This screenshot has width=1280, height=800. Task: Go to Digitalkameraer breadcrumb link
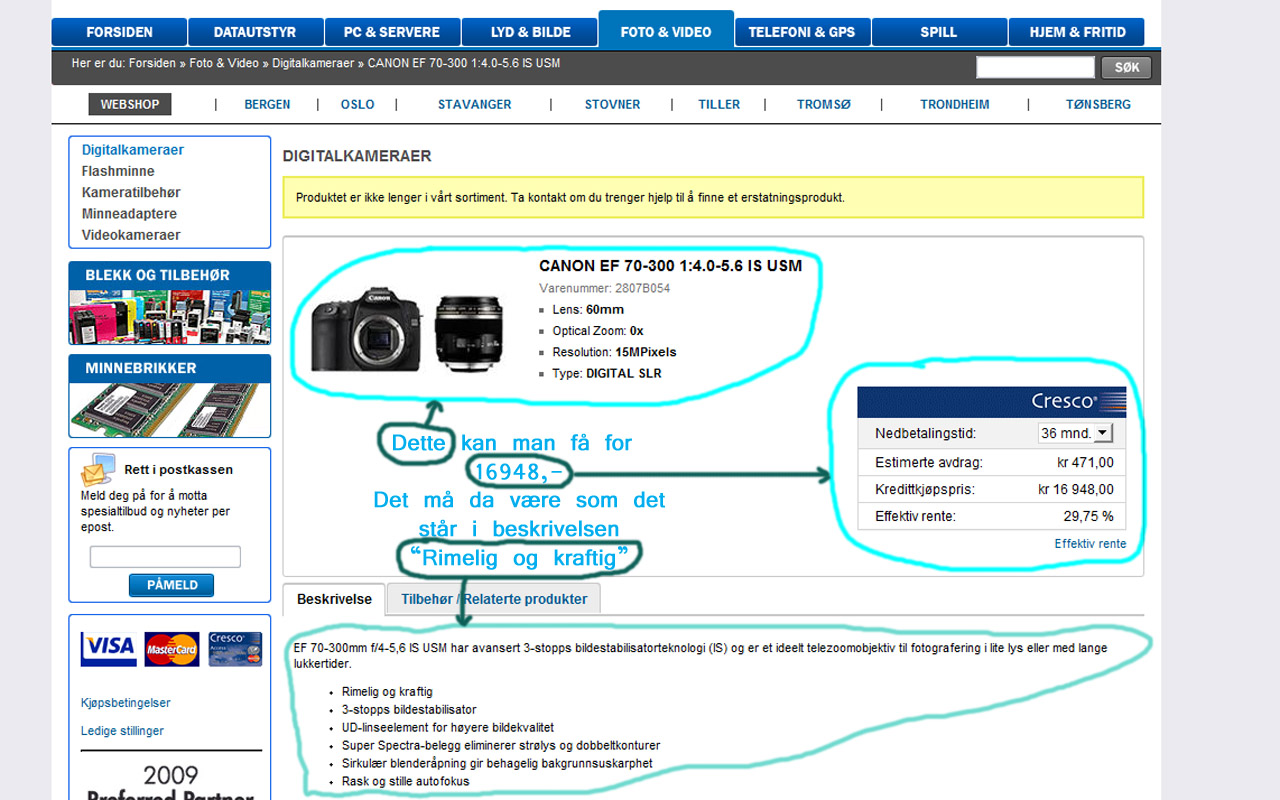point(313,63)
